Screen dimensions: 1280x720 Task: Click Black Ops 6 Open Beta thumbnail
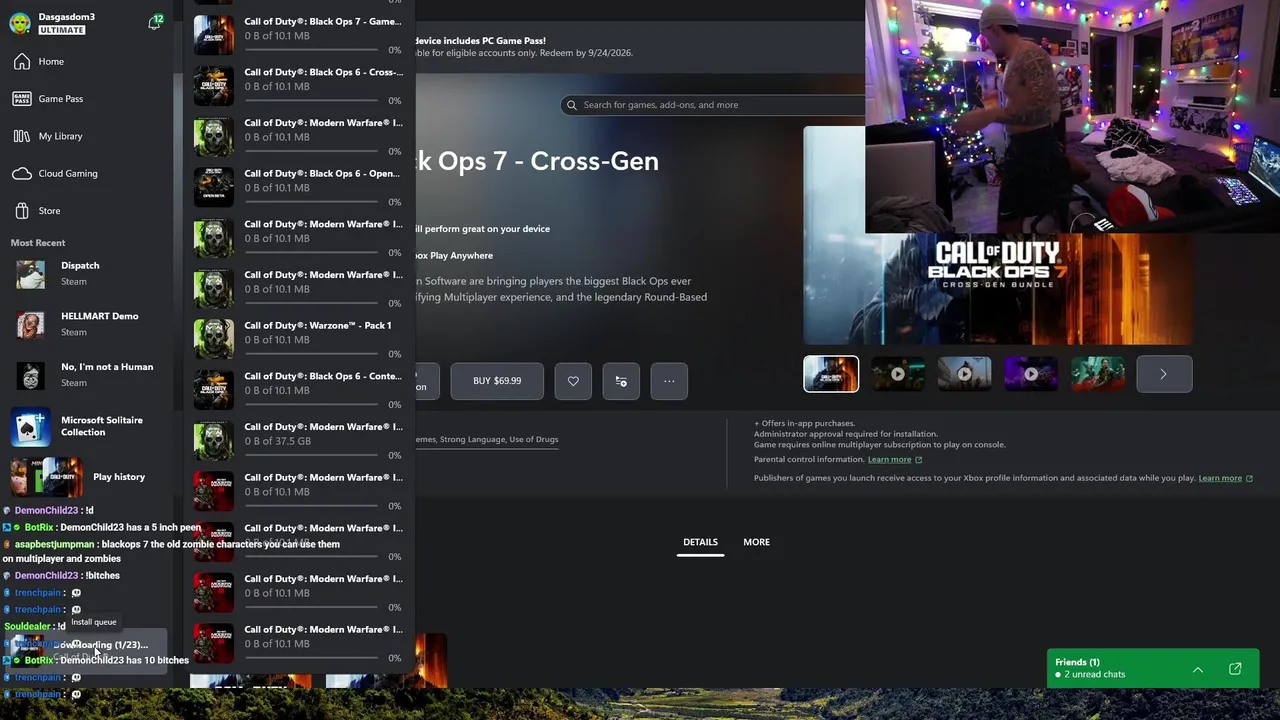214,187
